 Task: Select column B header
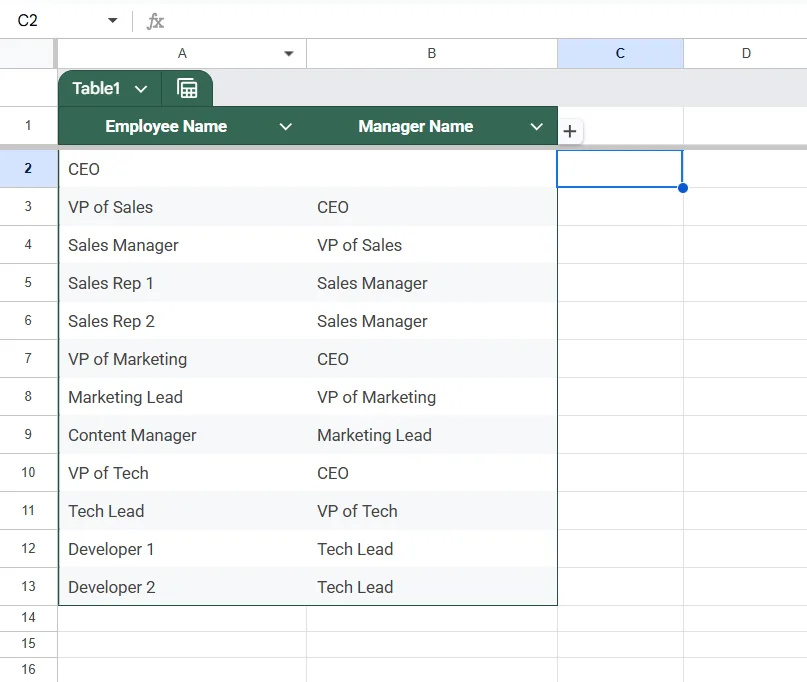coord(432,54)
